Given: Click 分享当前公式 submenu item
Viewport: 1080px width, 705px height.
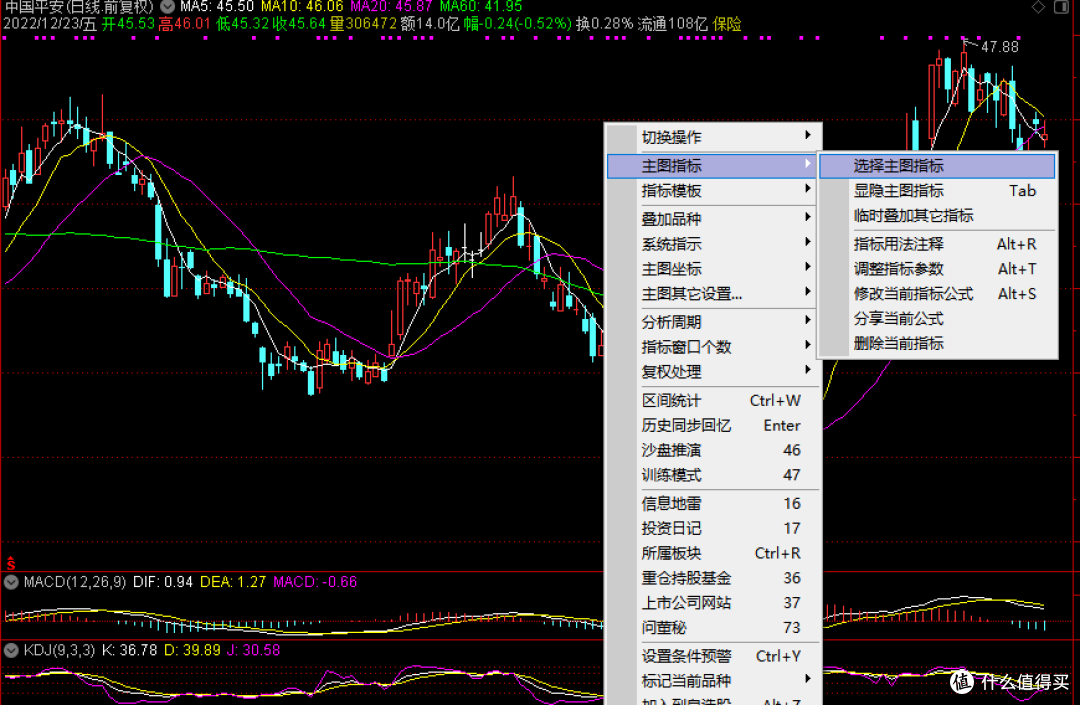Looking at the screenshot, I should click(x=937, y=319).
